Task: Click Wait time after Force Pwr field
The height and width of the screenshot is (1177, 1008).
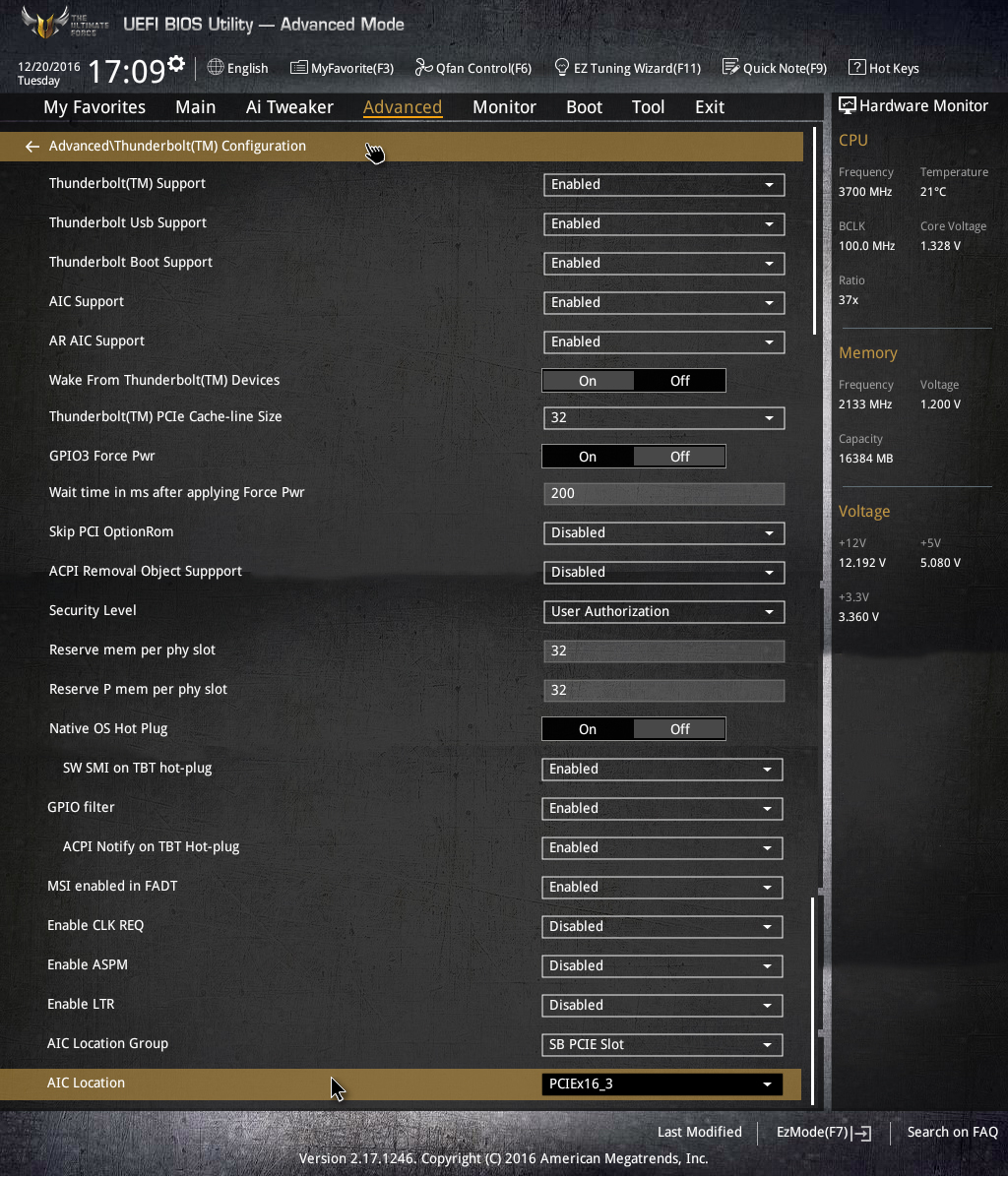Action: (x=663, y=494)
